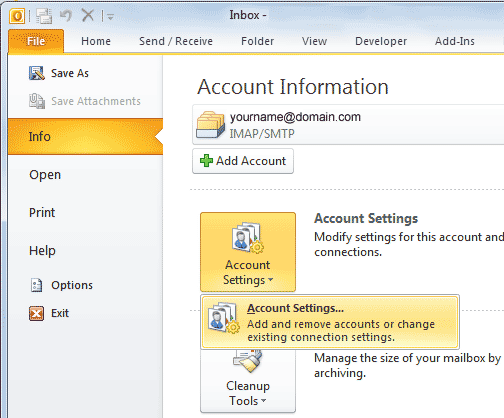The image size is (504, 418).
Task: Switch to the Home ribbon tab
Action: point(96,41)
